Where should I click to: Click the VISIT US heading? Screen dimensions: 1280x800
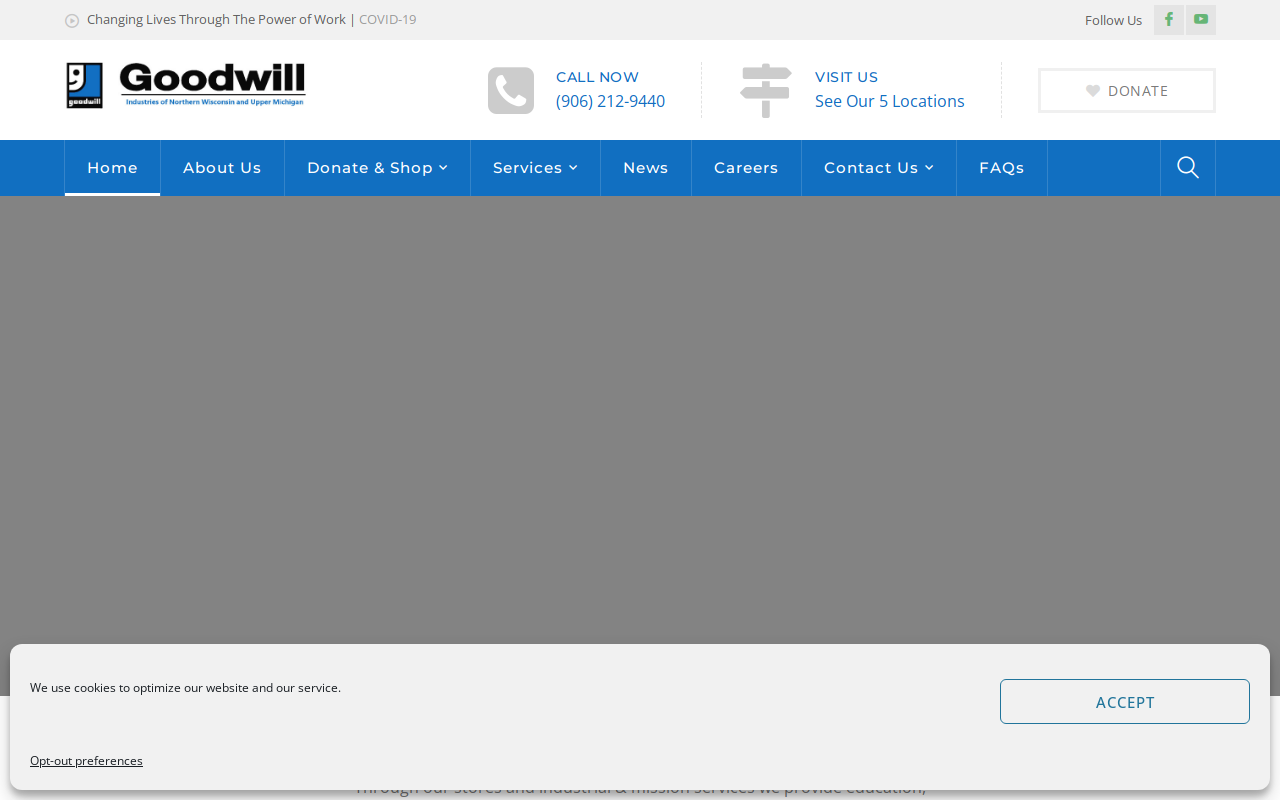(846, 77)
